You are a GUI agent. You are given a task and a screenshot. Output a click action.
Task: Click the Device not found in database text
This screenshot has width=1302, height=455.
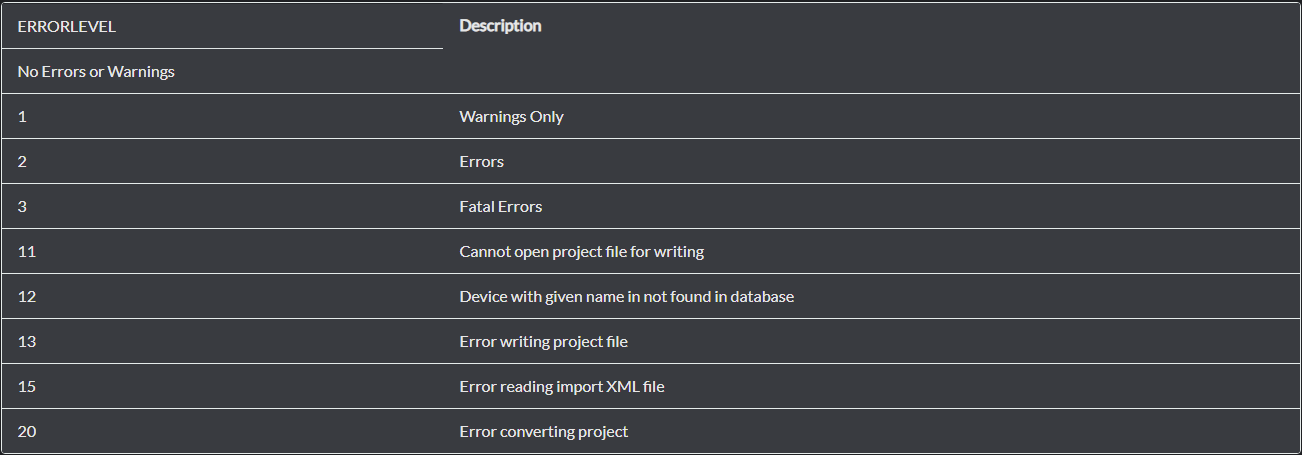point(626,297)
